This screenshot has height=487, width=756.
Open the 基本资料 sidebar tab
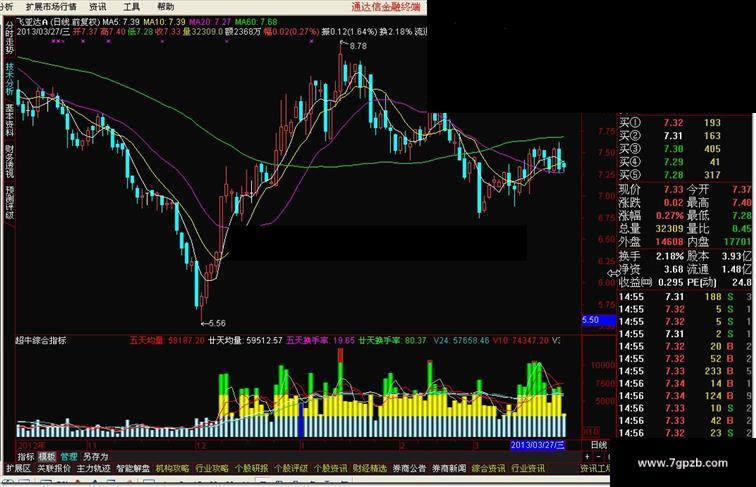10,120
